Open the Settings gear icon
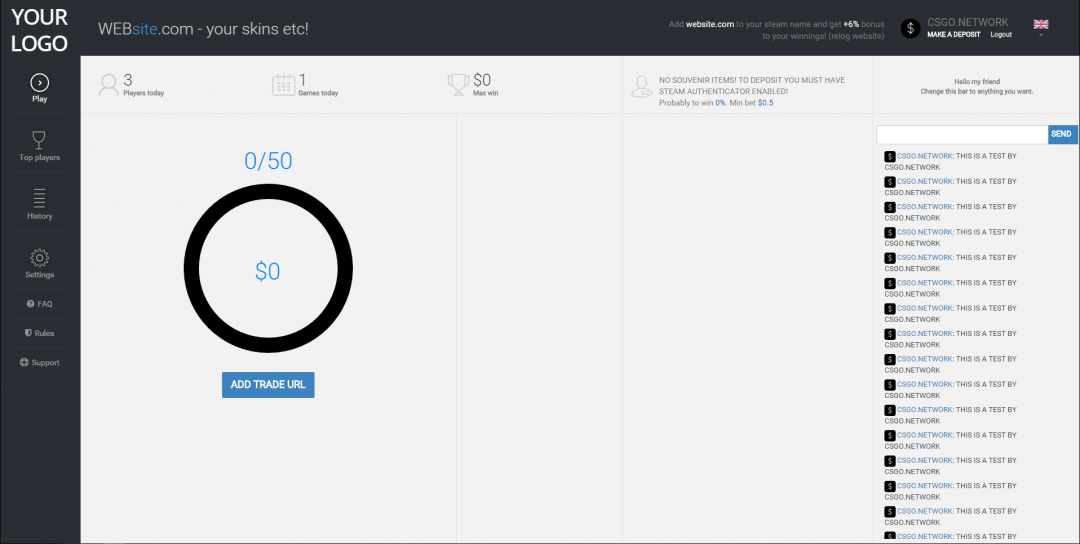This screenshot has height=544, width=1080. pyautogui.click(x=39, y=257)
